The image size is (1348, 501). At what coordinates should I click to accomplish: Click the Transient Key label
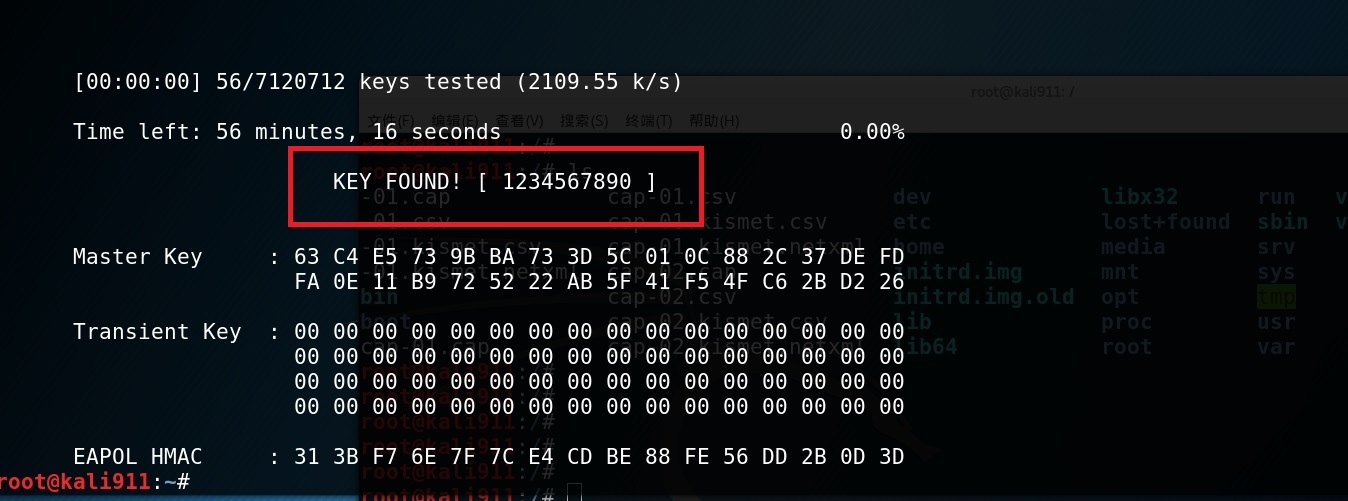[157, 332]
